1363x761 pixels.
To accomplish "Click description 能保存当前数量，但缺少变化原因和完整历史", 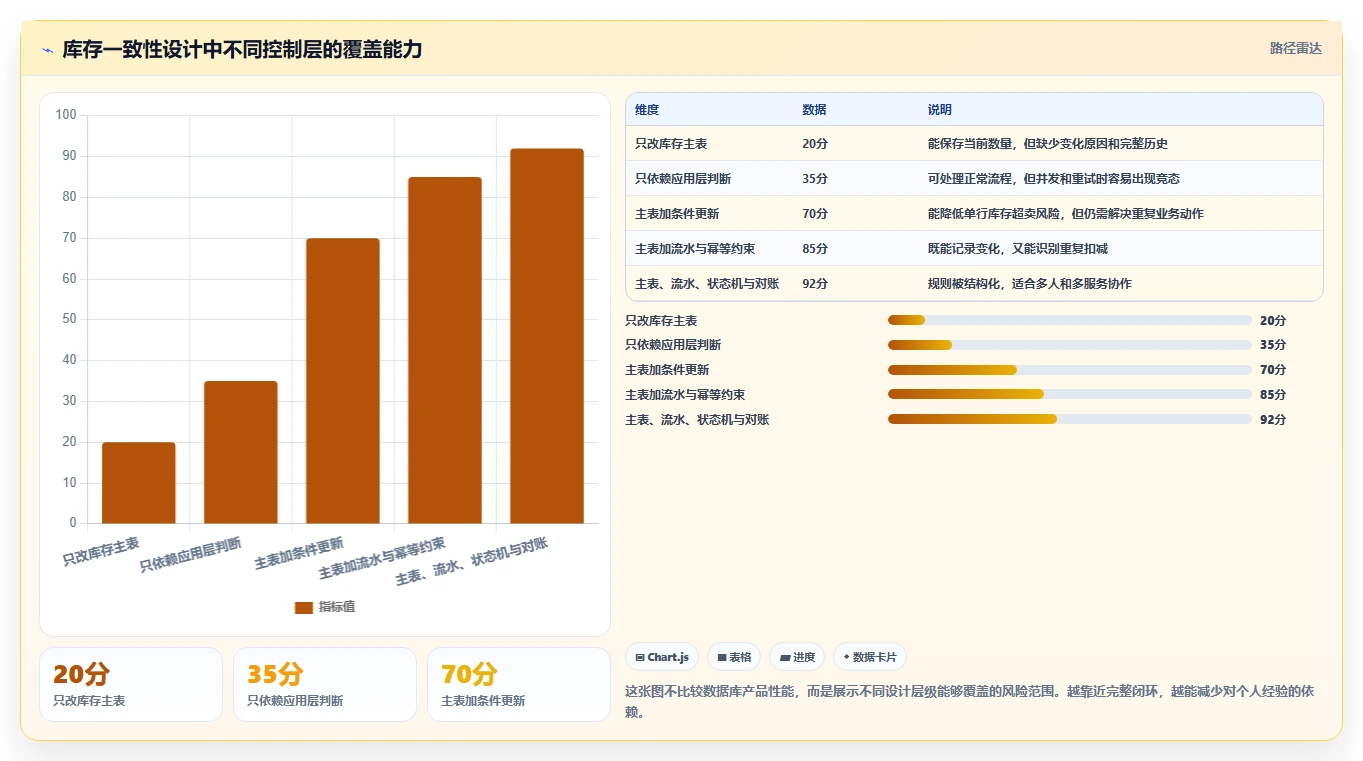I will tap(1048, 144).
